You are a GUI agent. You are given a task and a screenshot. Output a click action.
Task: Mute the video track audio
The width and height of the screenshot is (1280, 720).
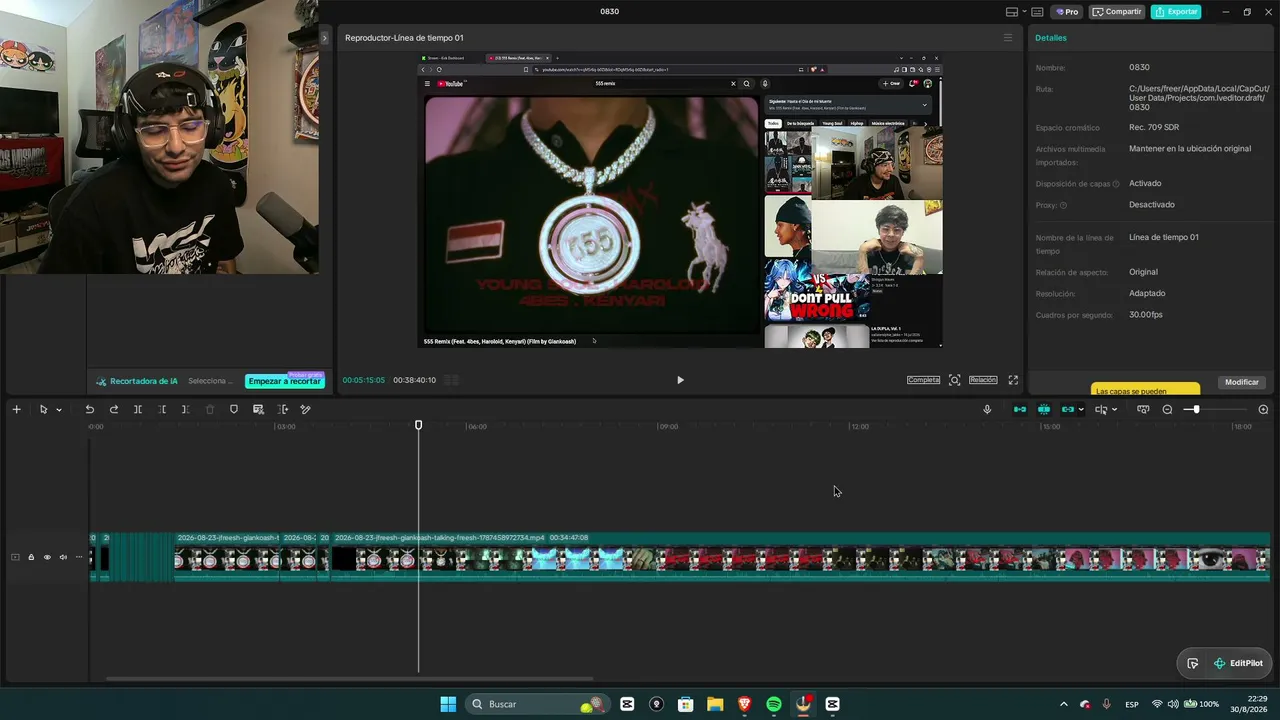tap(63, 557)
